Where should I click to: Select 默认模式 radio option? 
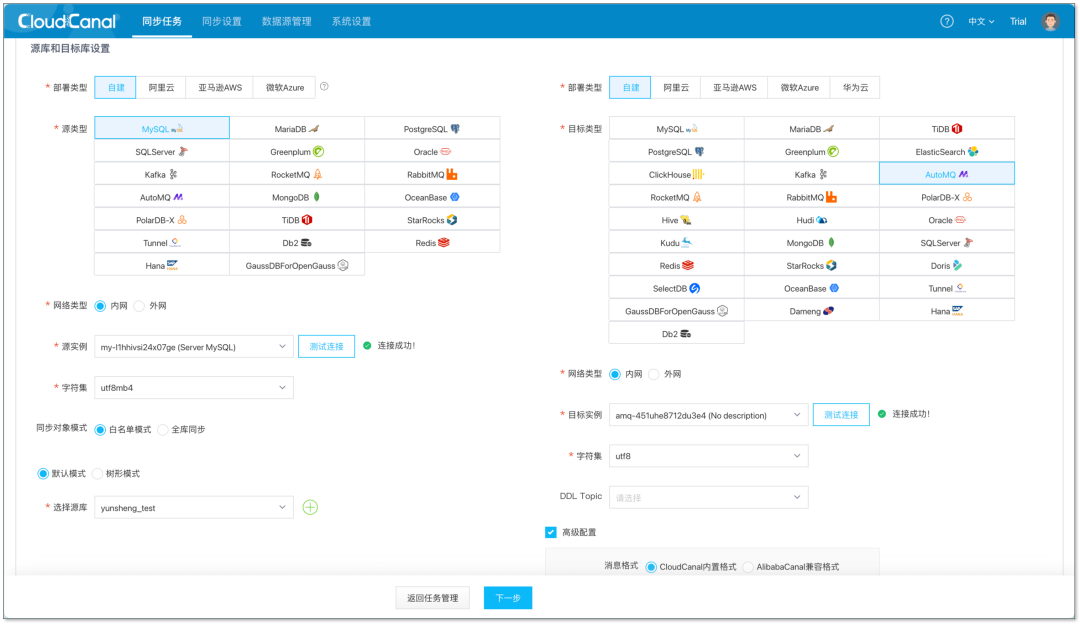coord(43,473)
